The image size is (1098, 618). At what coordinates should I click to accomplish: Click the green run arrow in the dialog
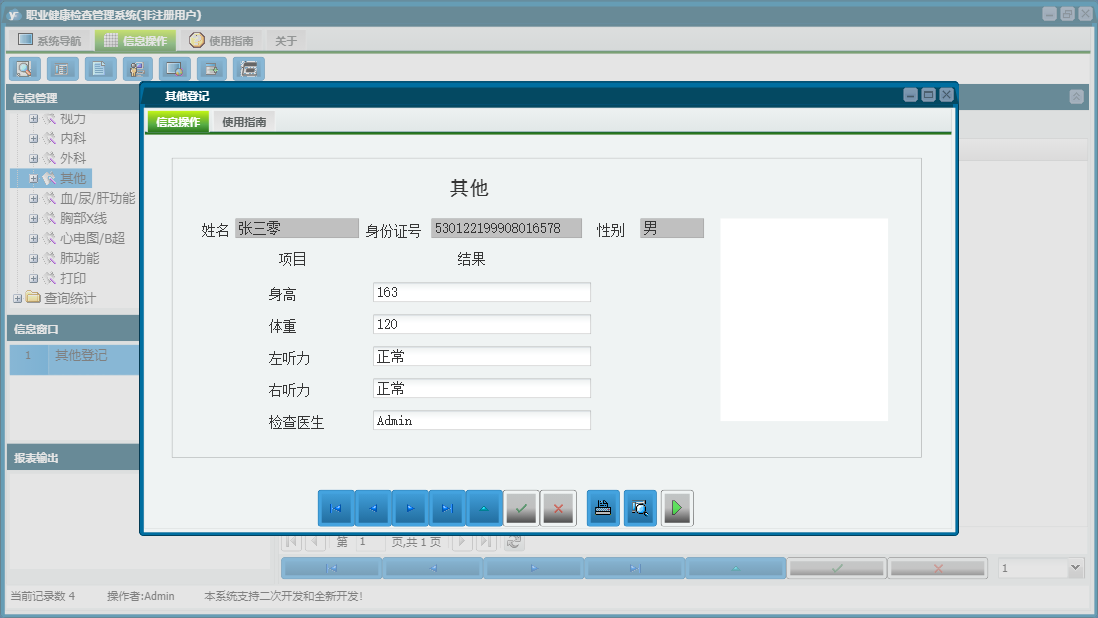click(x=677, y=508)
